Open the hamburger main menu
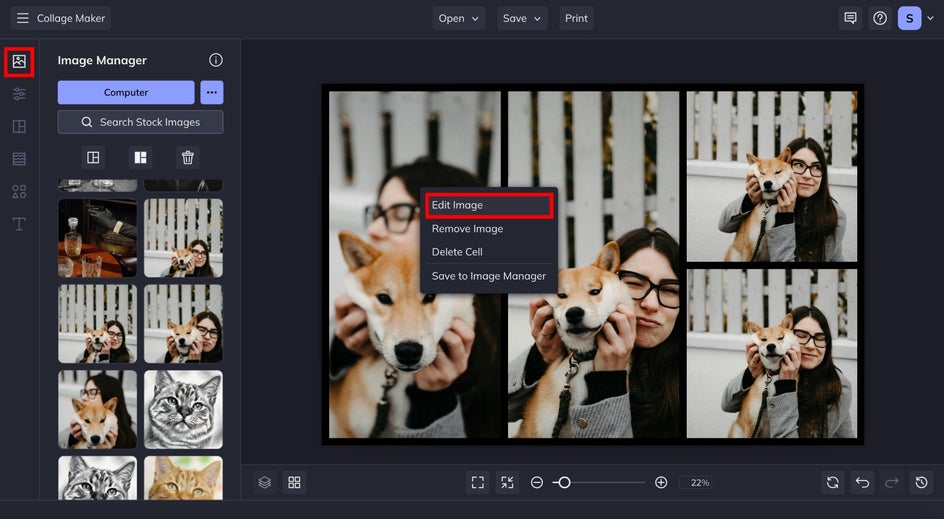 (x=22, y=18)
